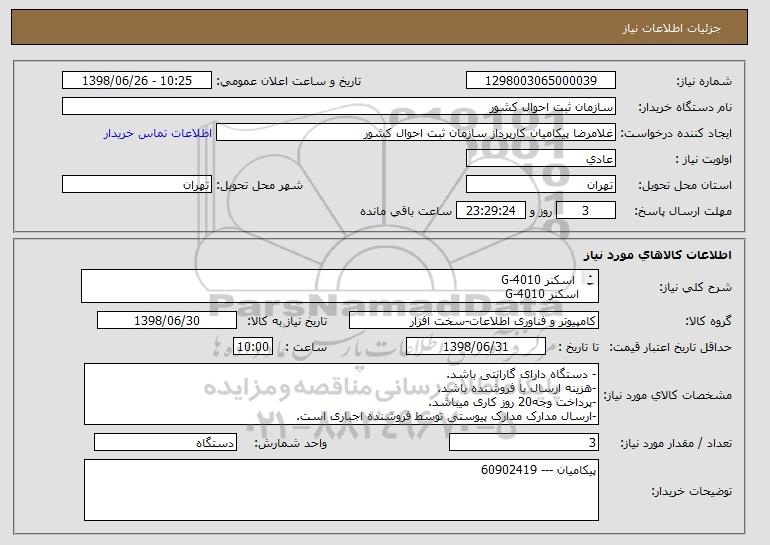Click the line دستگاه دارای گارانتی باشد
The height and width of the screenshot is (545, 770).
pos(522,375)
